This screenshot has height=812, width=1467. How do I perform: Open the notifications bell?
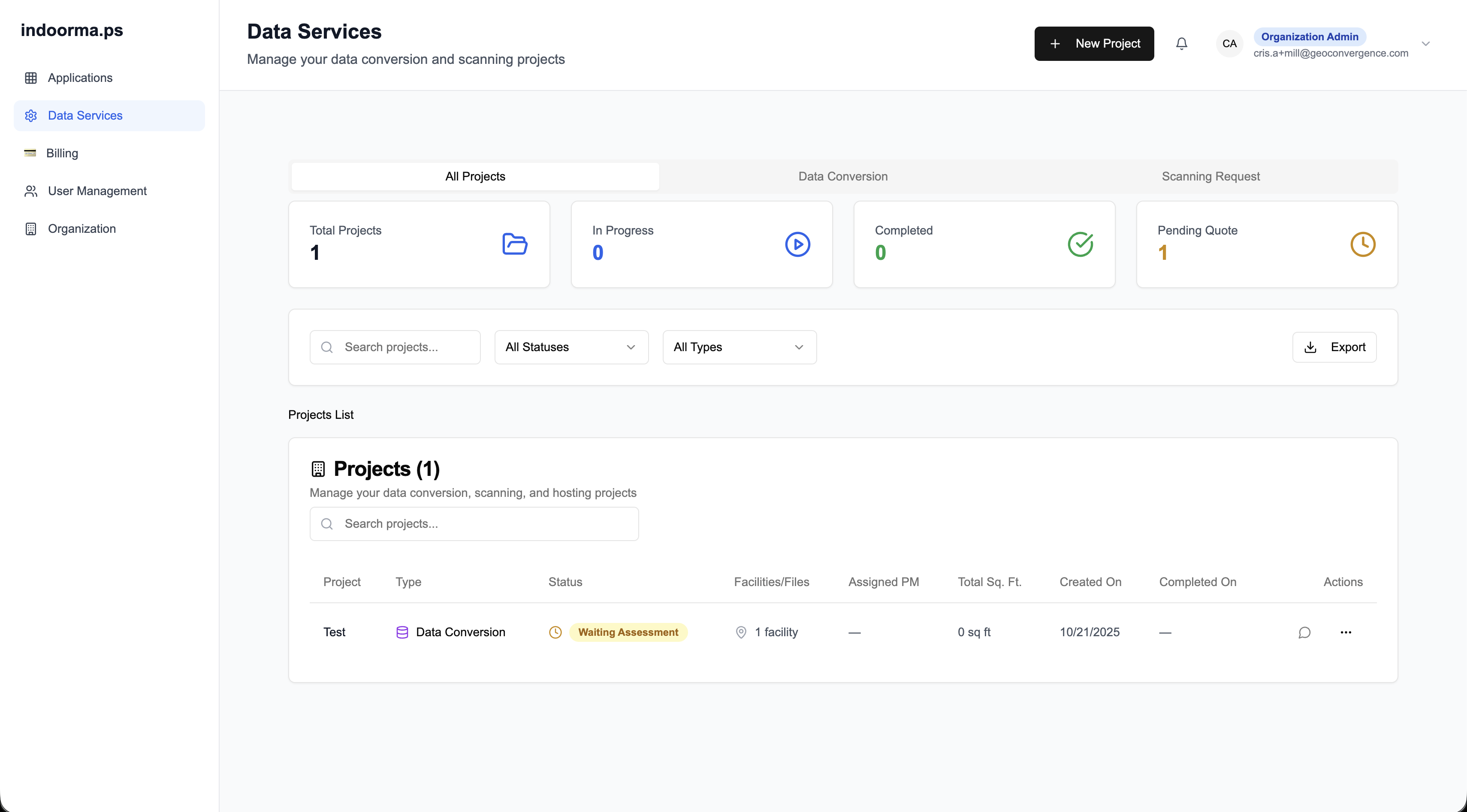[x=1181, y=44]
